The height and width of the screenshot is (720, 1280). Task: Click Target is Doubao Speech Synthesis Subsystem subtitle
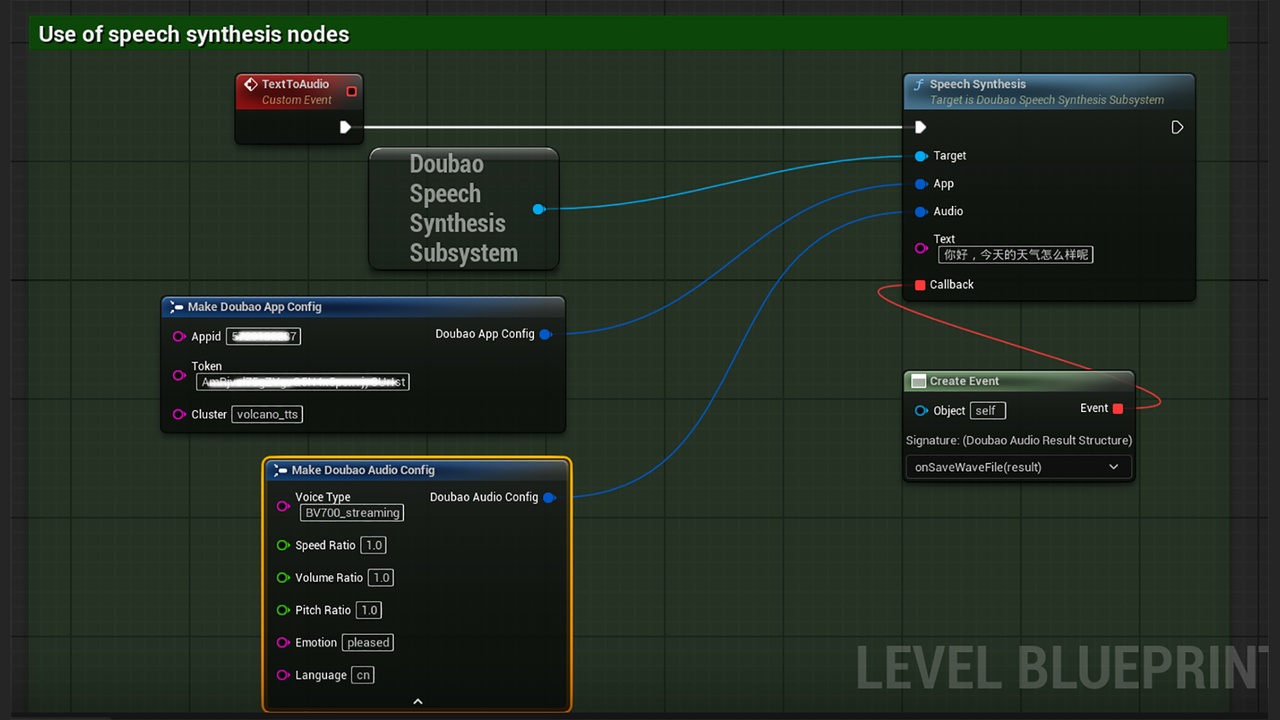(1047, 100)
